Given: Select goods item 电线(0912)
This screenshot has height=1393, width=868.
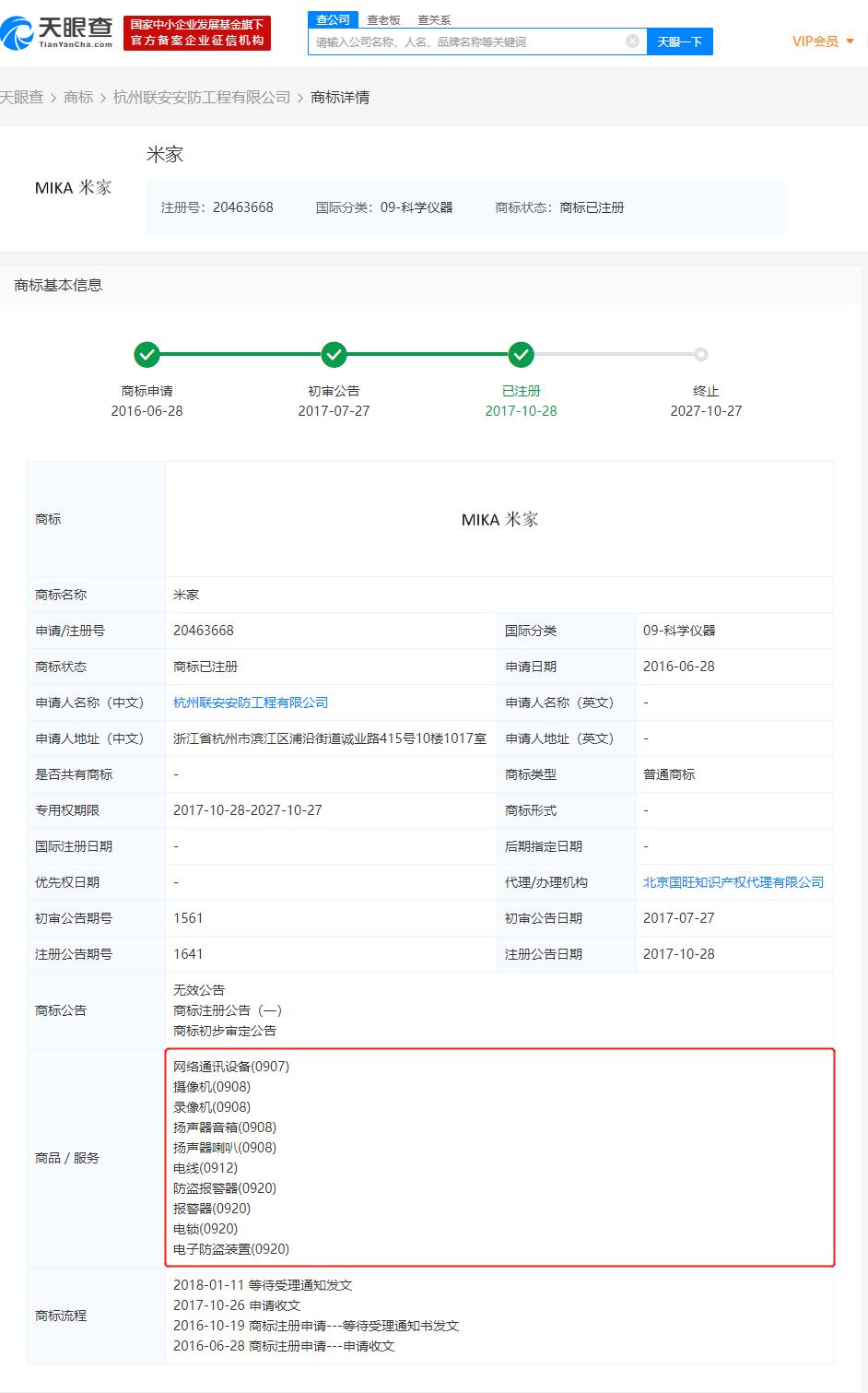Looking at the screenshot, I should coord(205,1168).
